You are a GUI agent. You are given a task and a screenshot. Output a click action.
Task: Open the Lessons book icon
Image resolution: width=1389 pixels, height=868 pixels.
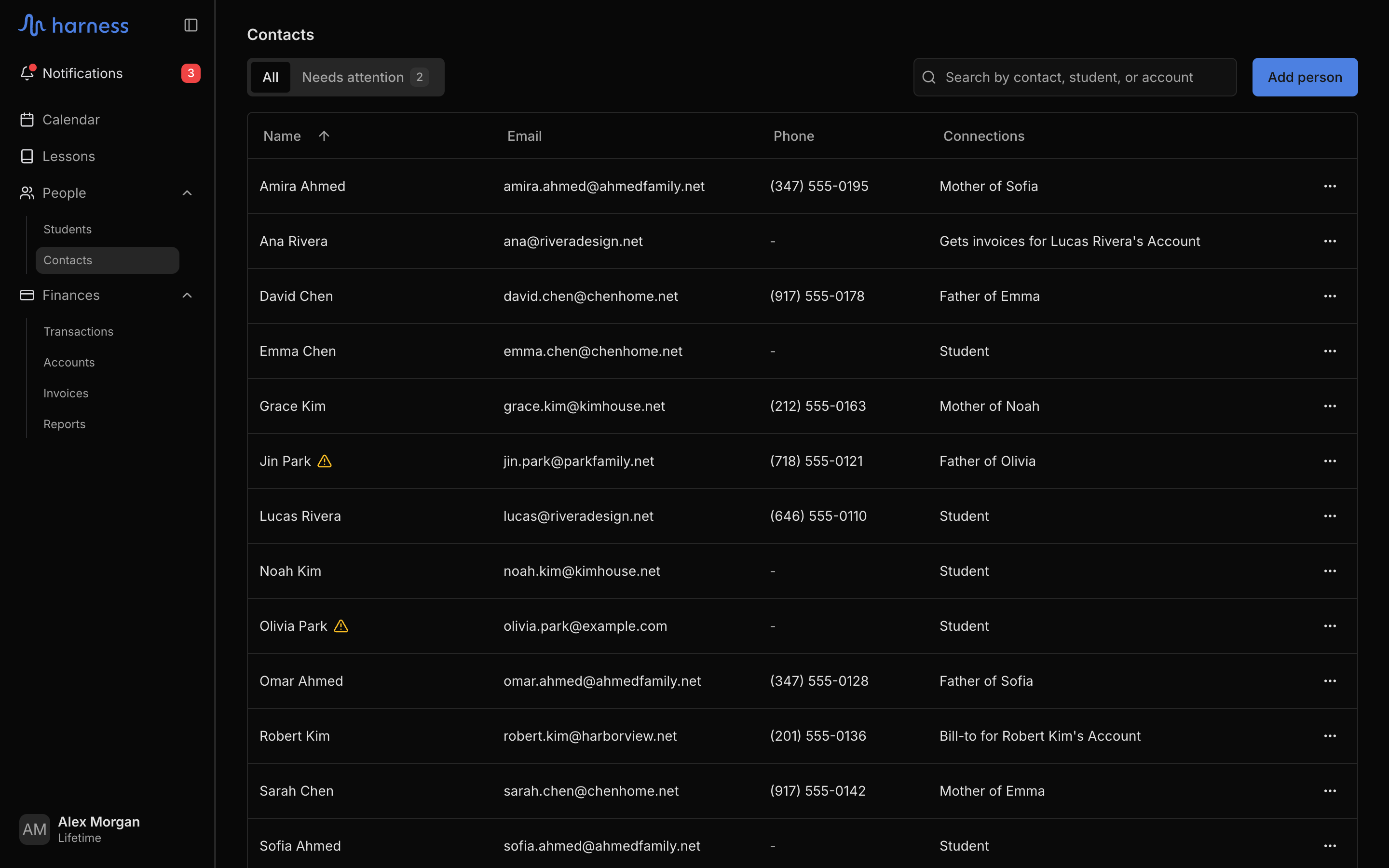point(27,156)
